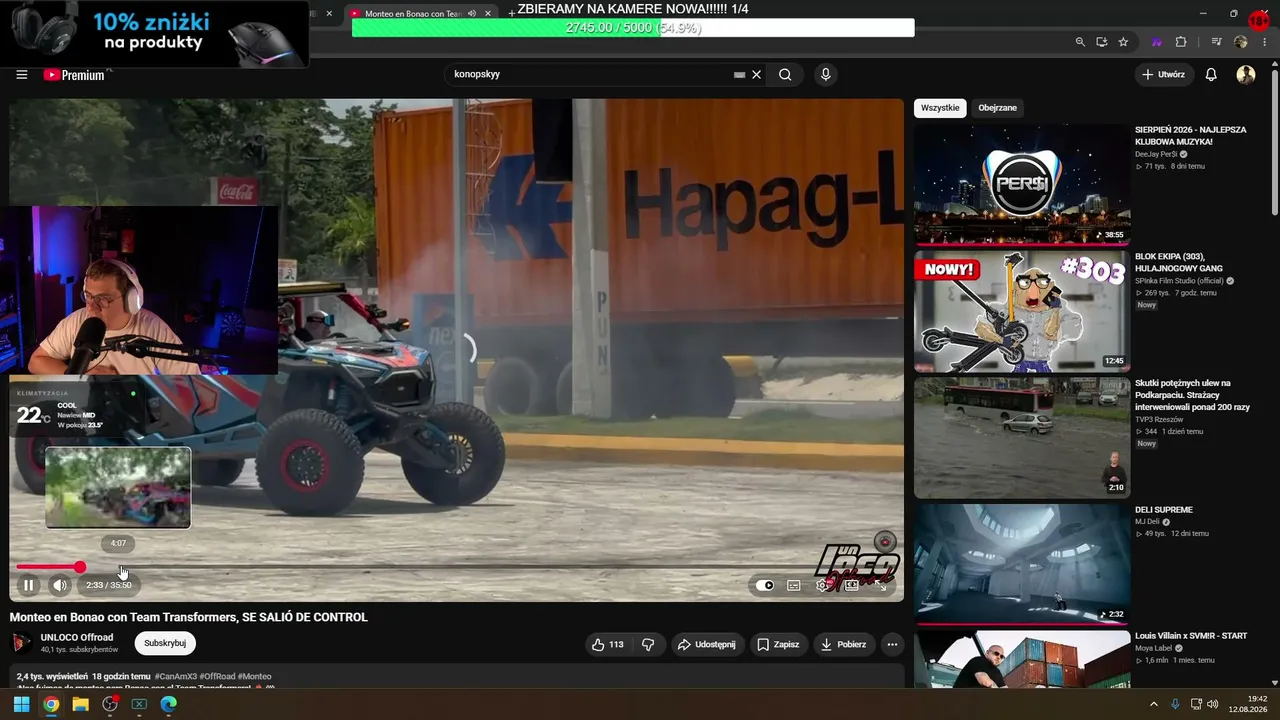This screenshot has width=1280, height=720.
Task: Select the Wszystkie filter chip
Action: pyautogui.click(x=940, y=108)
